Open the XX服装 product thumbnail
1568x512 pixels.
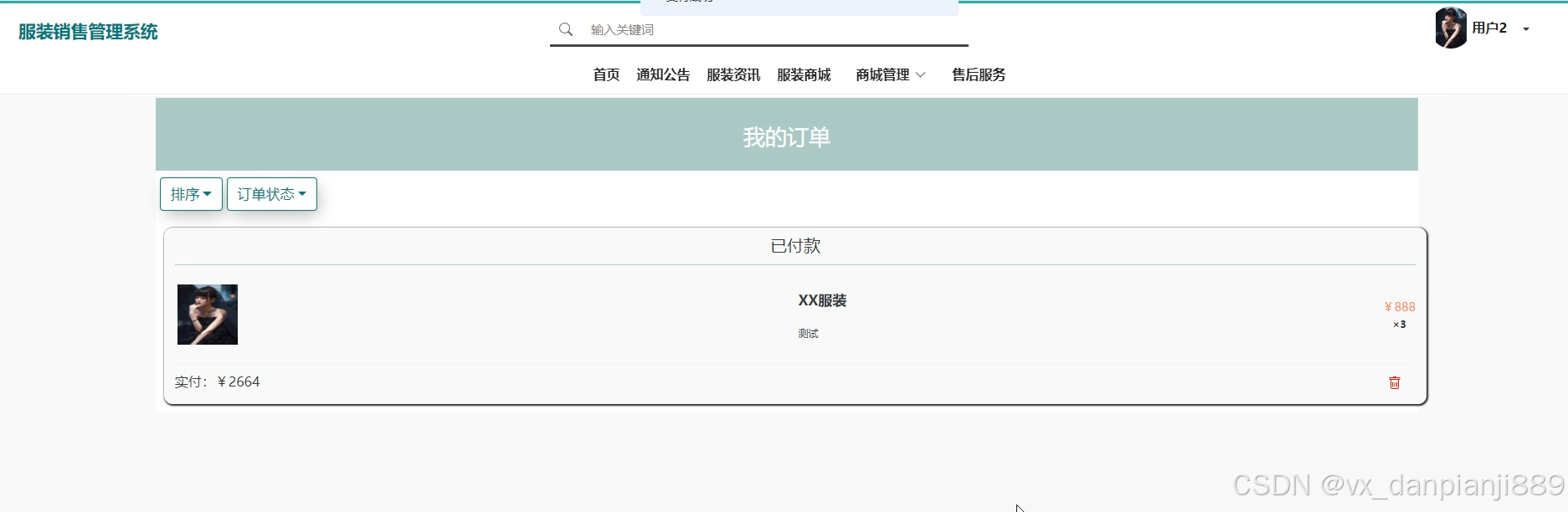pos(208,315)
